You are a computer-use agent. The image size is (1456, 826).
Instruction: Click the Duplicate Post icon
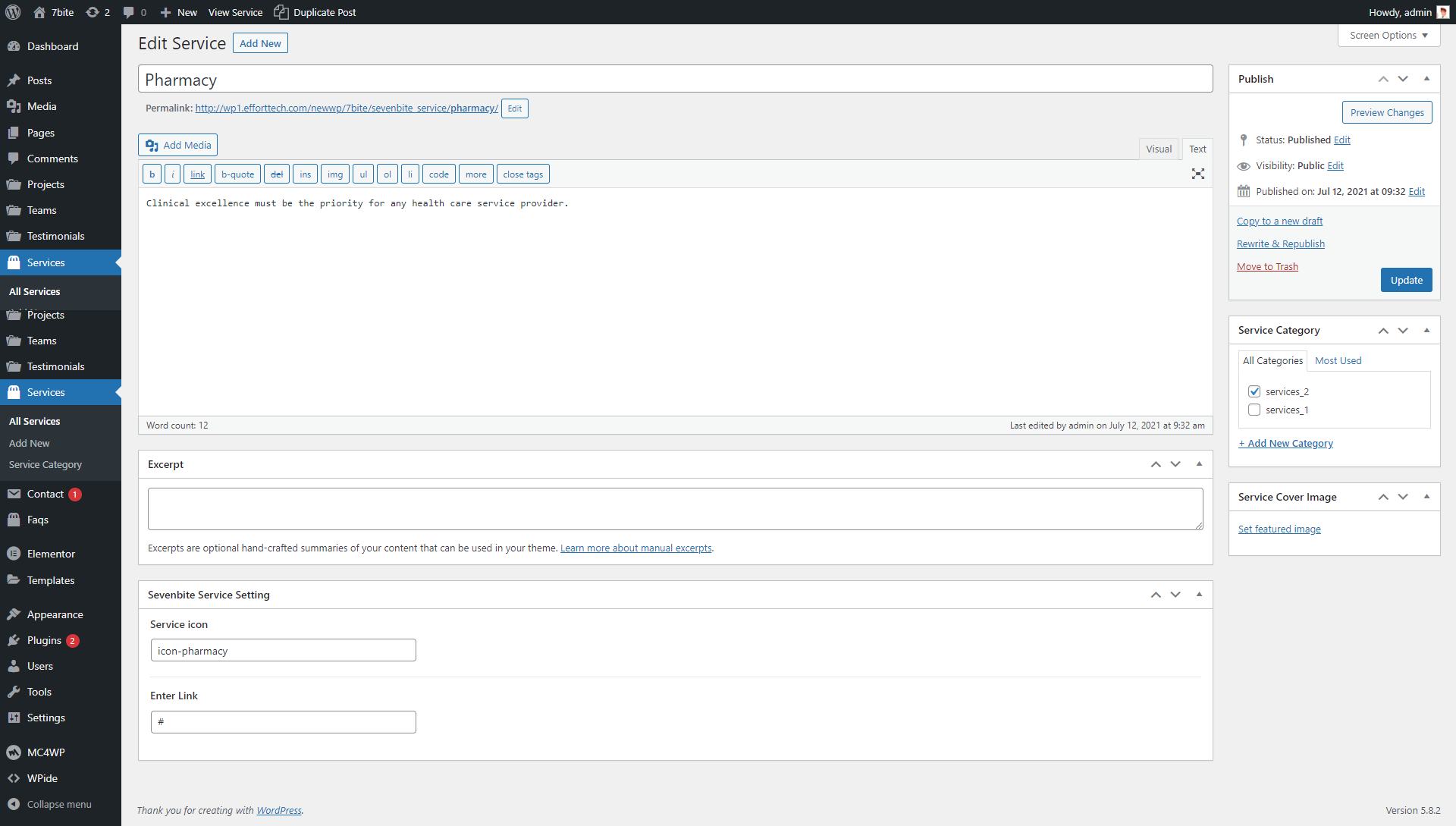point(281,12)
